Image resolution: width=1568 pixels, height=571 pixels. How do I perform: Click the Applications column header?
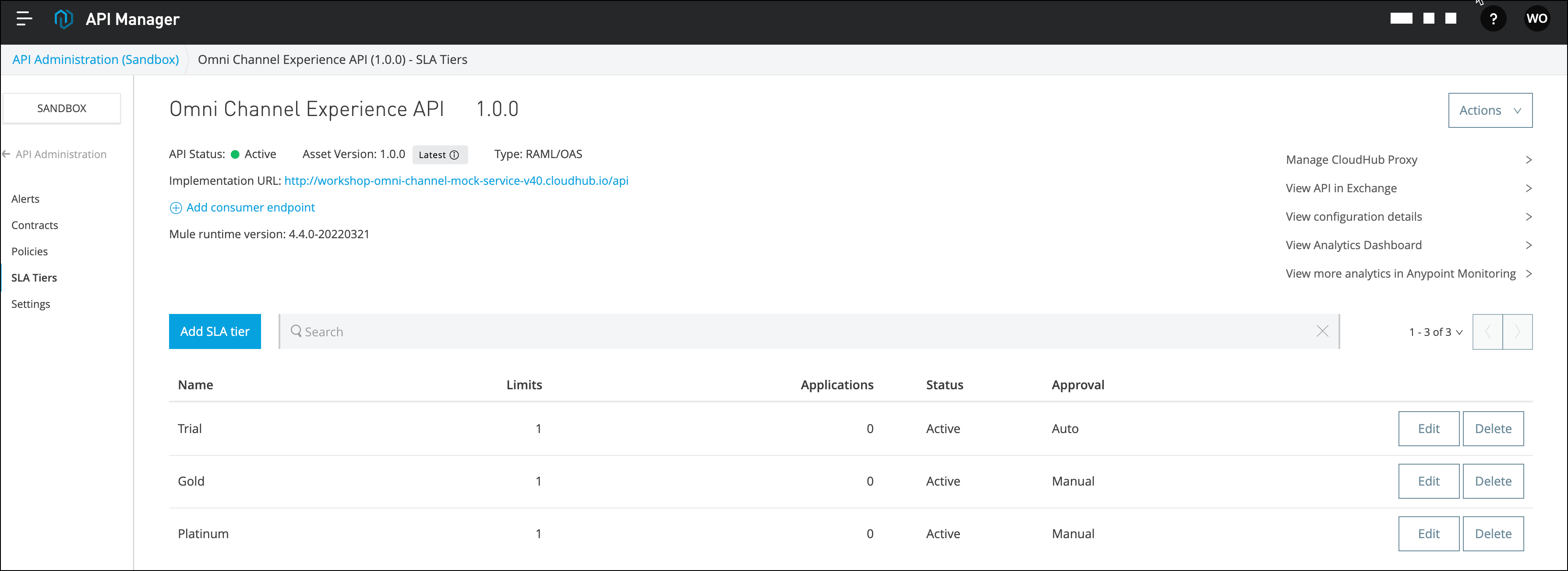837,385
